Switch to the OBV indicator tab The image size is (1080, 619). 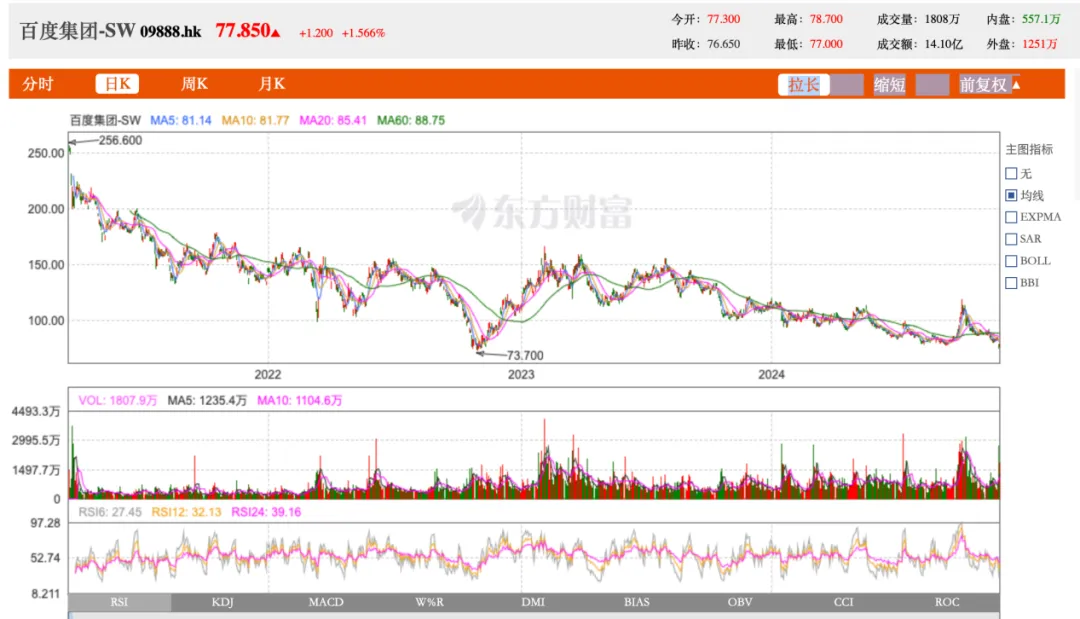coord(740,602)
